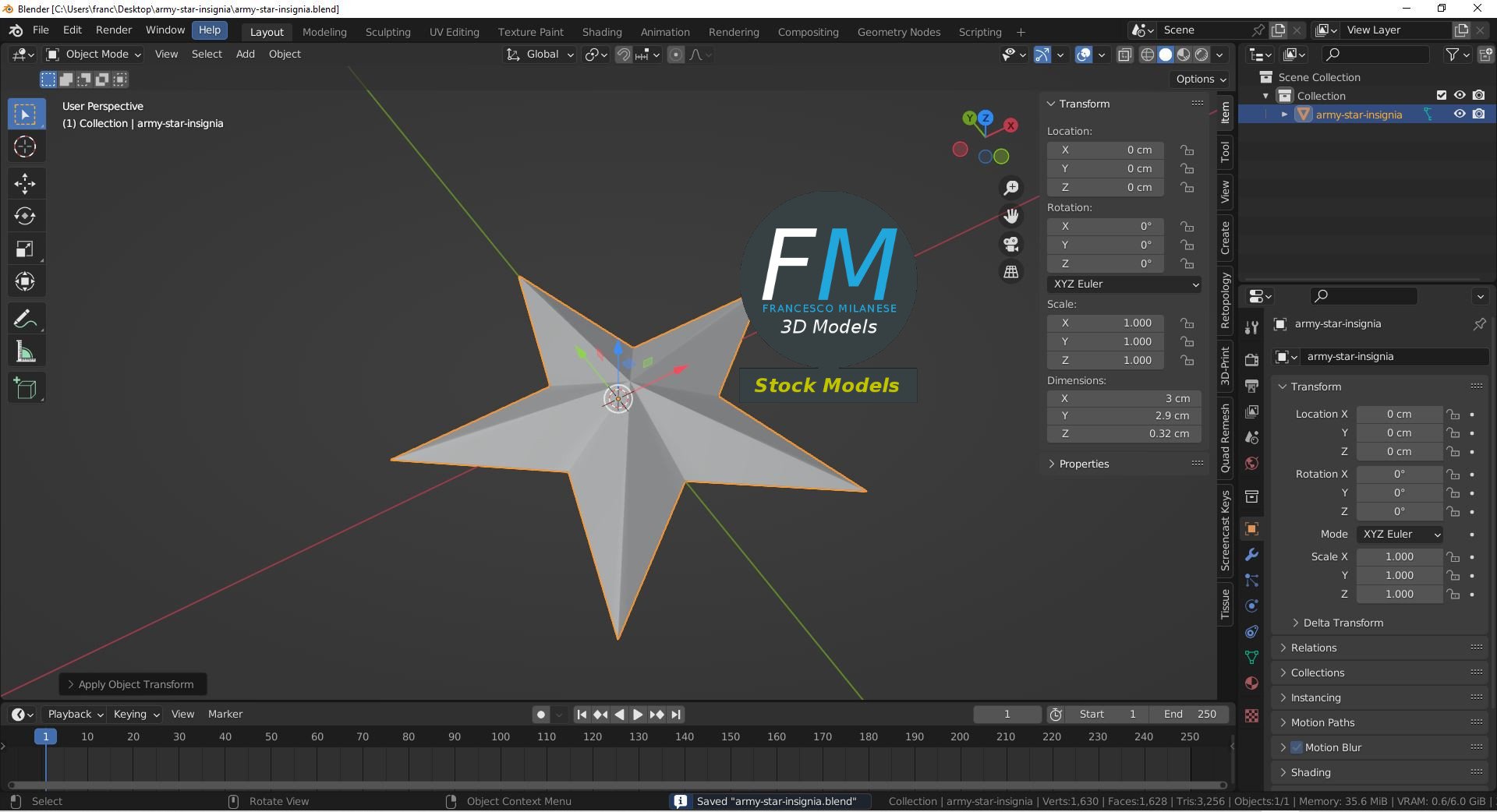
Task: Switch perspective/orthographic with grid icon
Action: tap(1011, 272)
